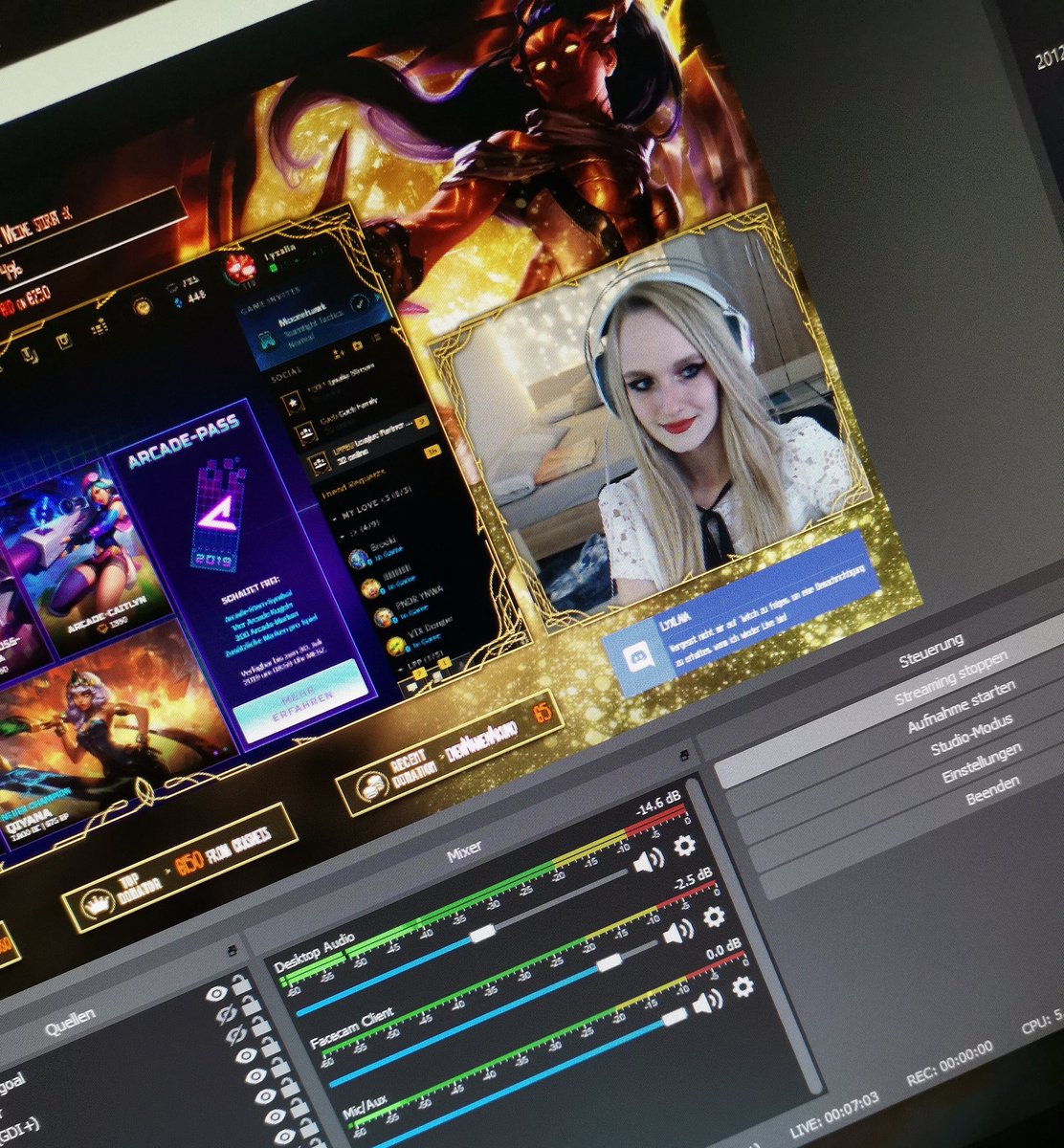Mute Mic/Aux via its speaker icon
Screen dimensions: 1064x1148
point(707,1003)
